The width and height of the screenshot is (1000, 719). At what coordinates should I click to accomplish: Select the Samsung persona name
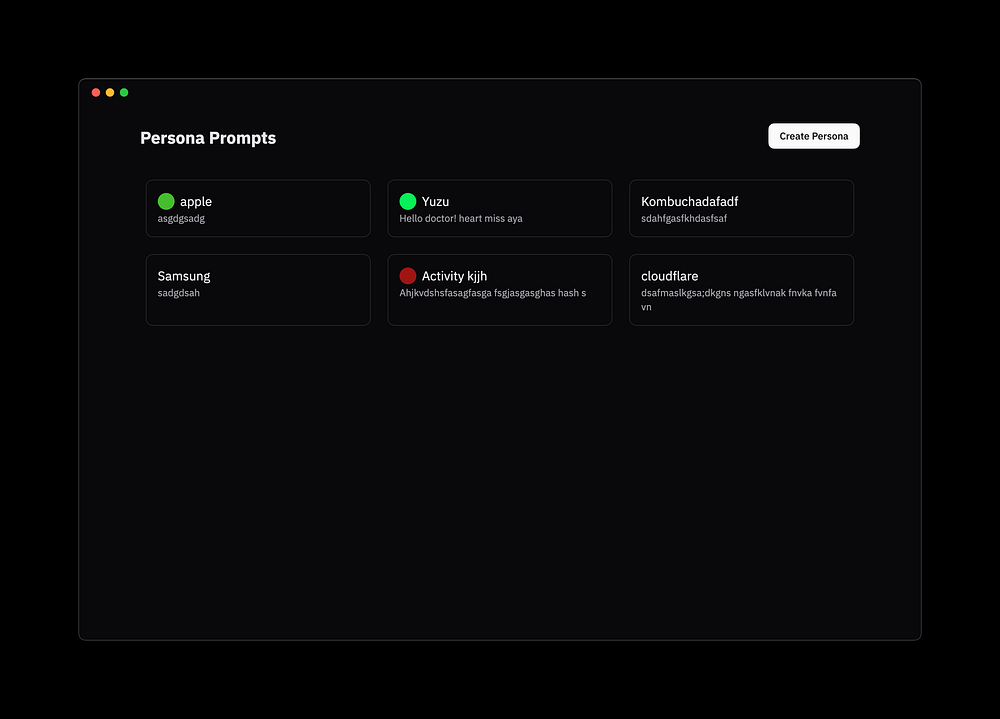(x=184, y=276)
